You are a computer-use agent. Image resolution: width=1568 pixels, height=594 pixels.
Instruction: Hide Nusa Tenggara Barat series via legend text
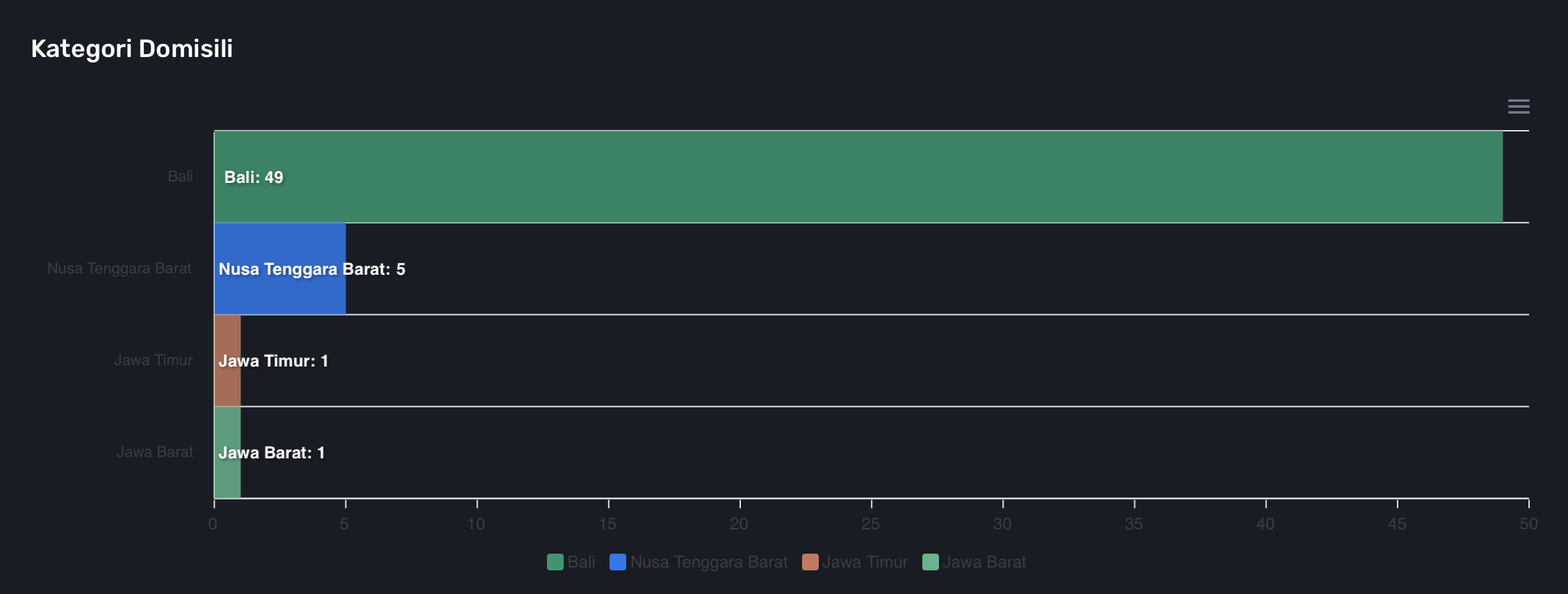click(x=709, y=562)
